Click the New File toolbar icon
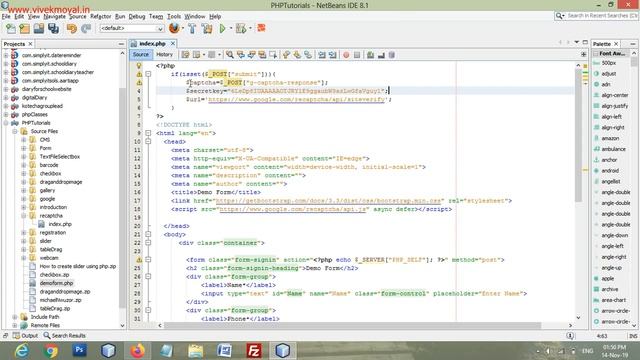The height and width of the screenshot is (360, 640). pyautogui.click(x=11, y=29)
